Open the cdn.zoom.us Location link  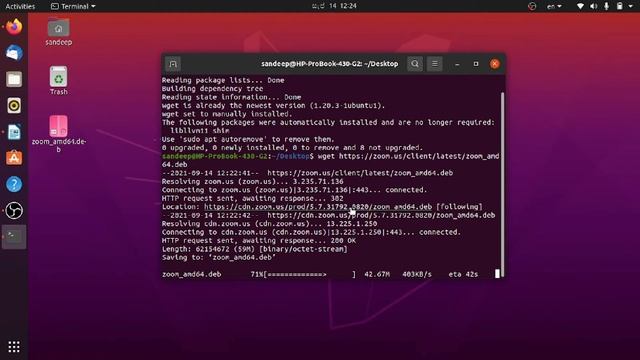[x=318, y=207]
